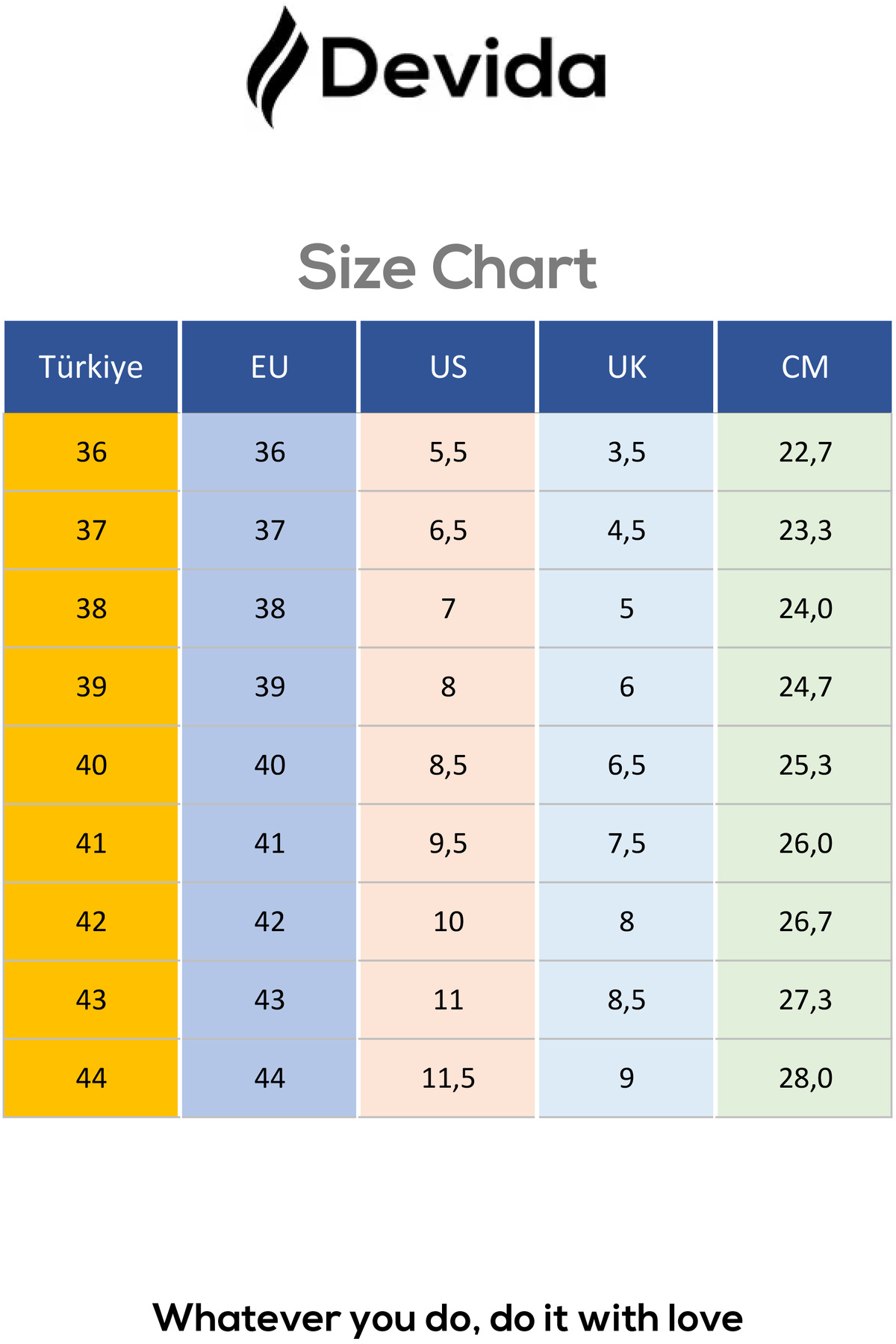Select the CM column header
Screen dimensions: 896x1344
pos(805,367)
